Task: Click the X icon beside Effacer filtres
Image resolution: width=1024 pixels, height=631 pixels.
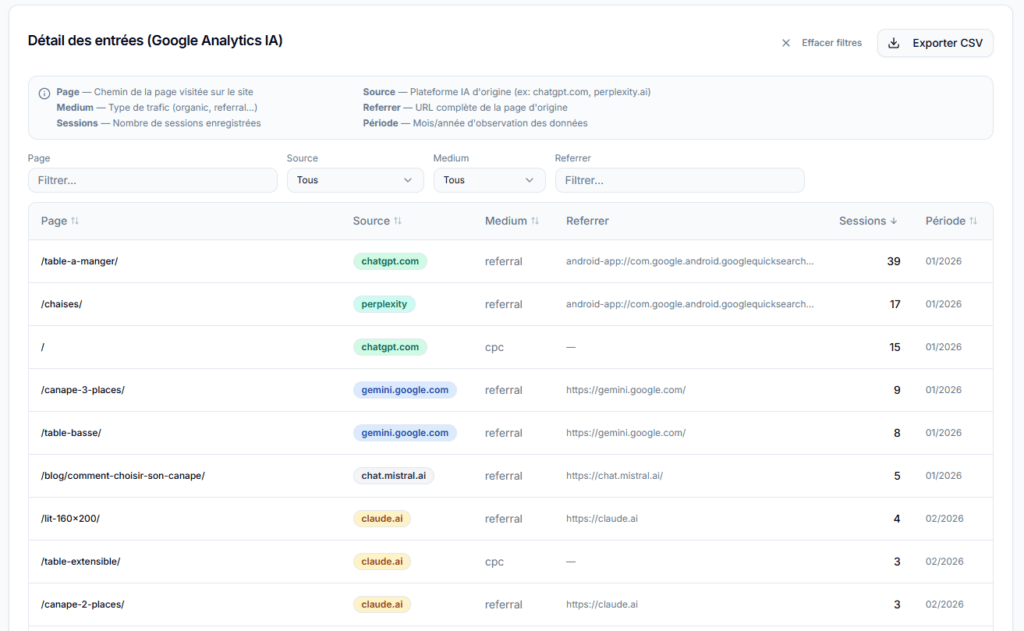Action: (786, 43)
